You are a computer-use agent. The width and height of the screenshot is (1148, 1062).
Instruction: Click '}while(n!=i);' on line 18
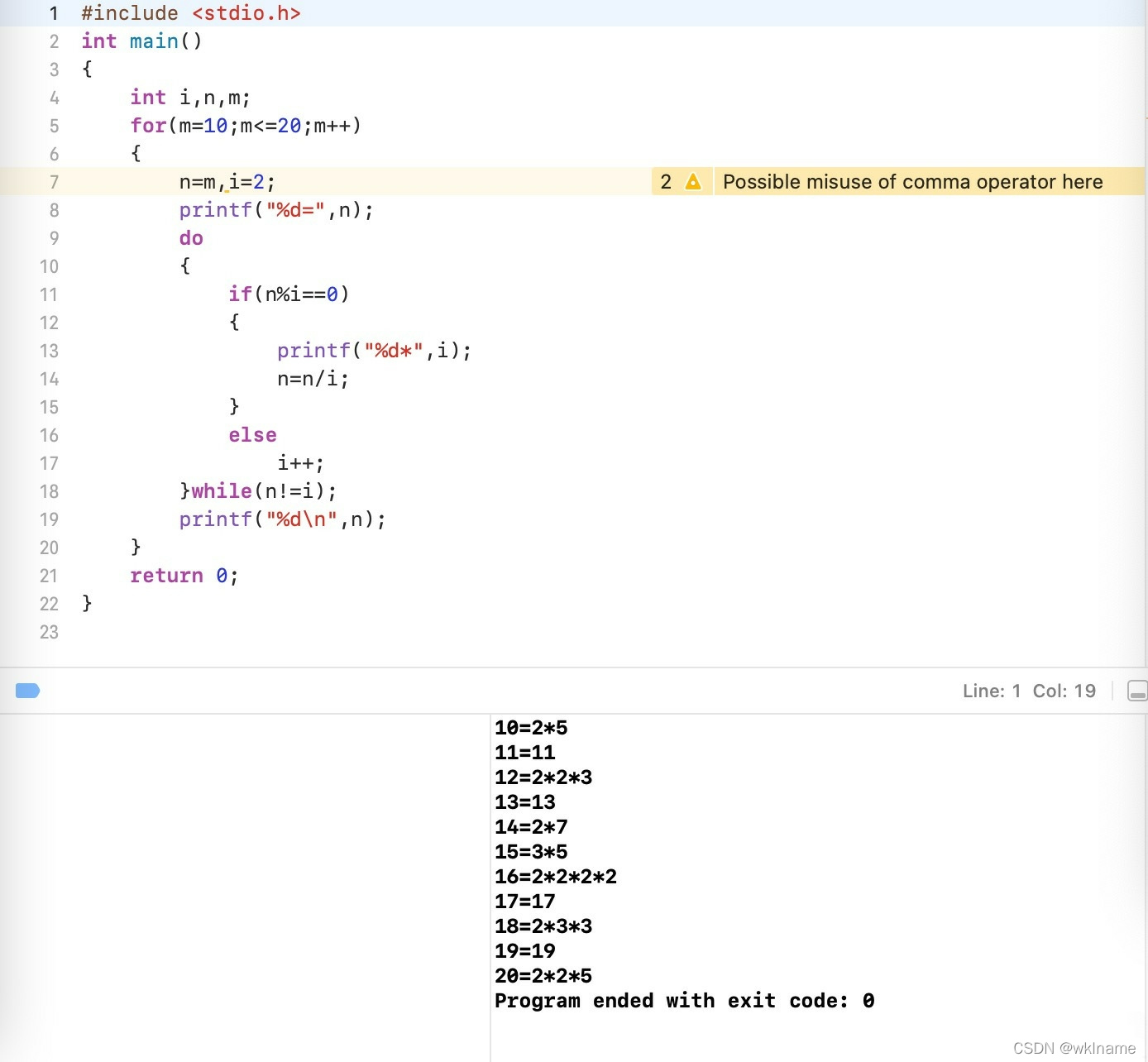point(258,491)
